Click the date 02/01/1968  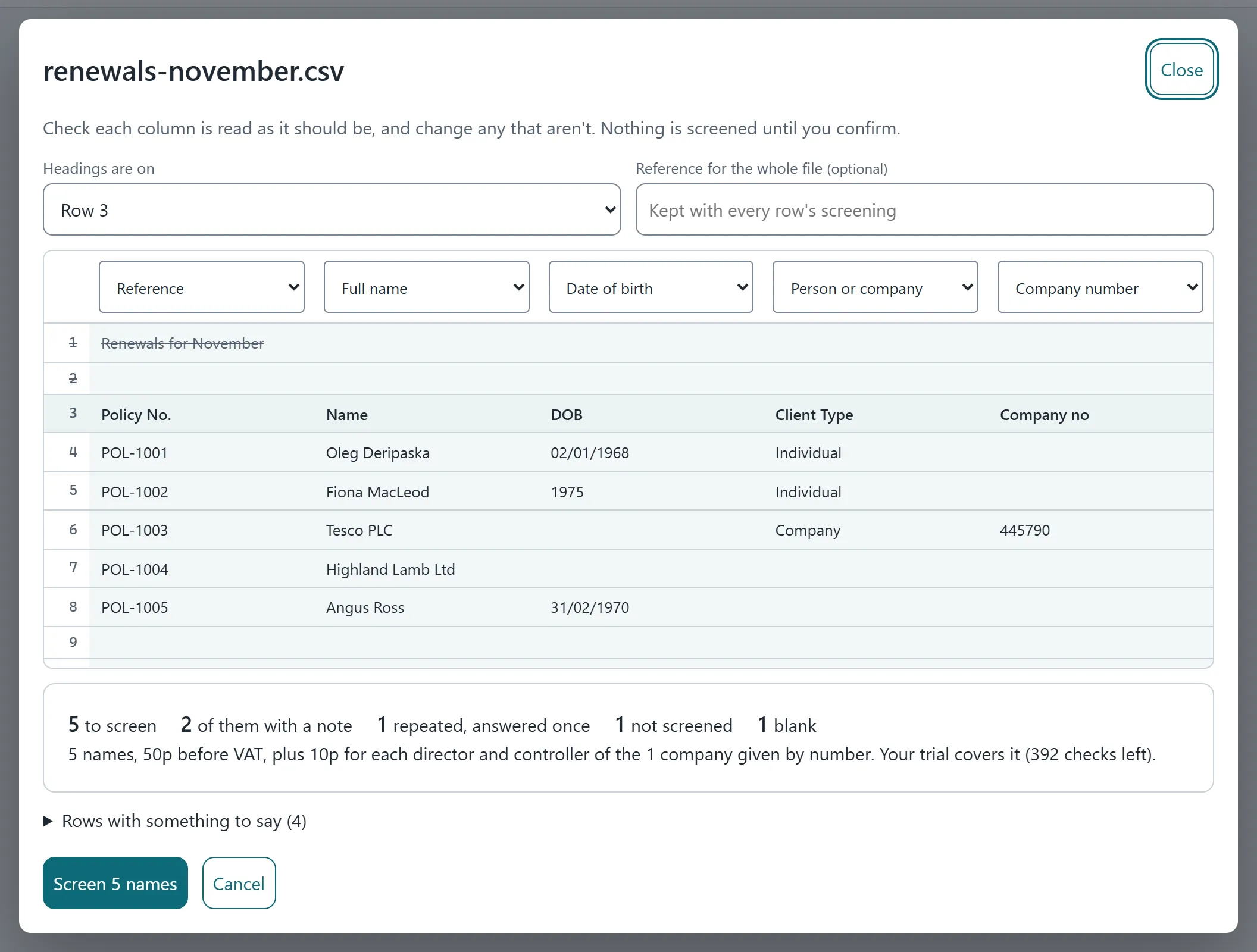tap(590, 453)
